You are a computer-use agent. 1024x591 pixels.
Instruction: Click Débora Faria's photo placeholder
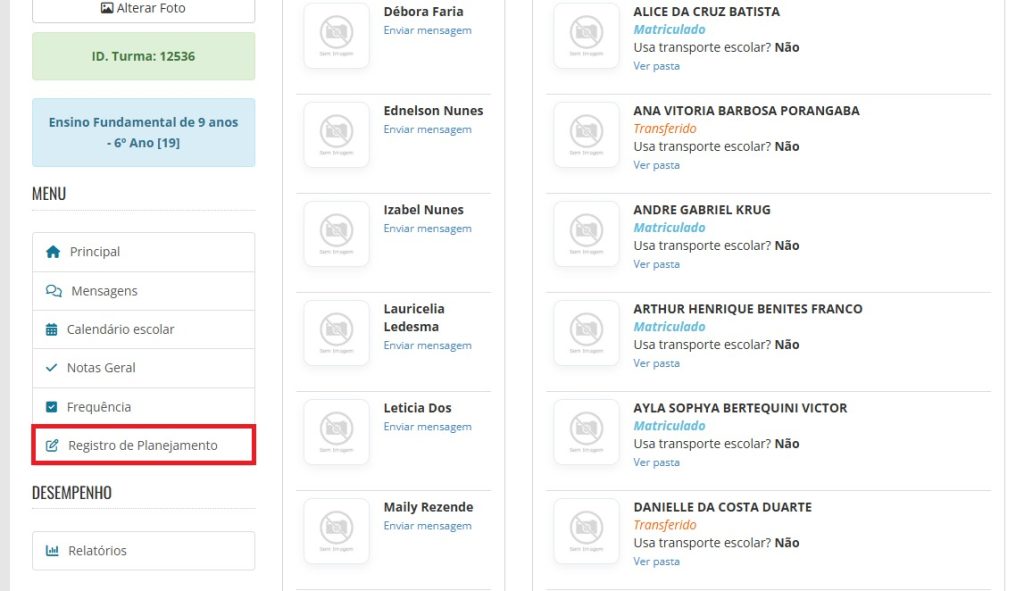336,35
